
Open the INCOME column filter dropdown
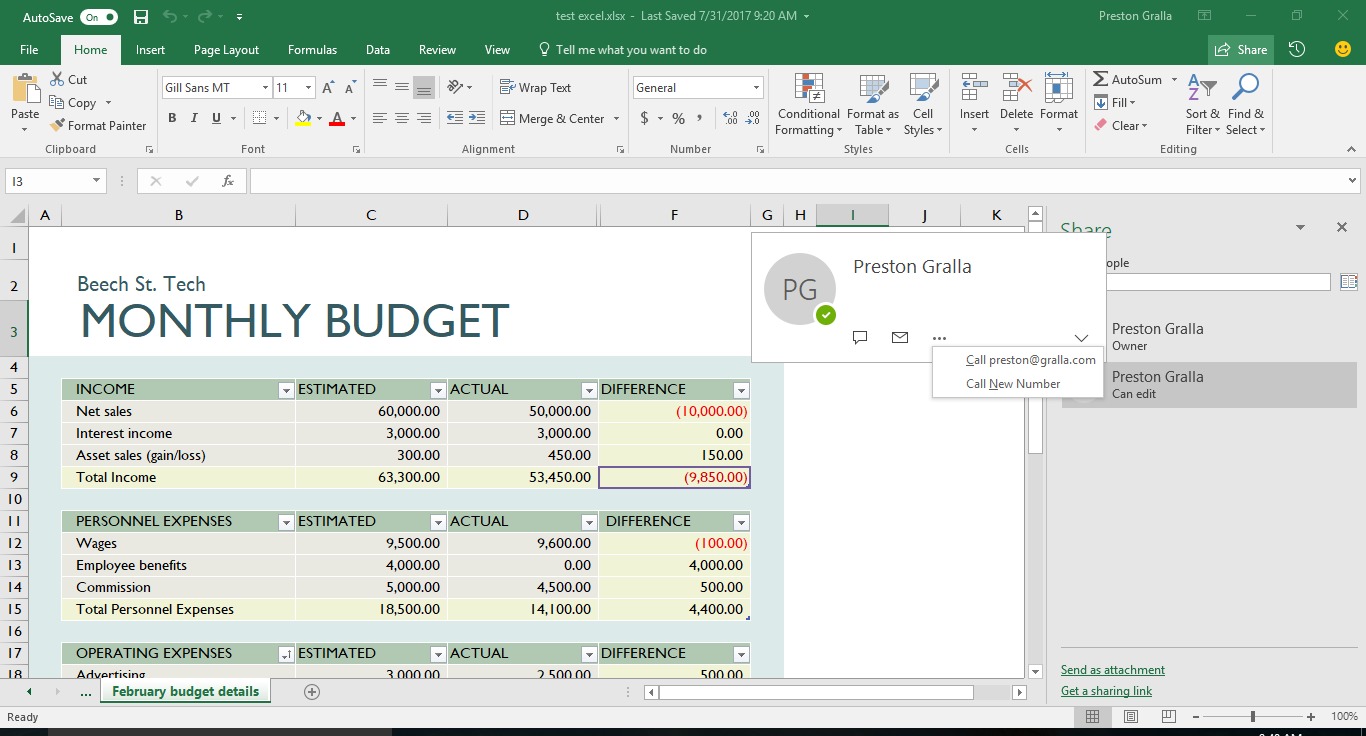[x=286, y=390]
